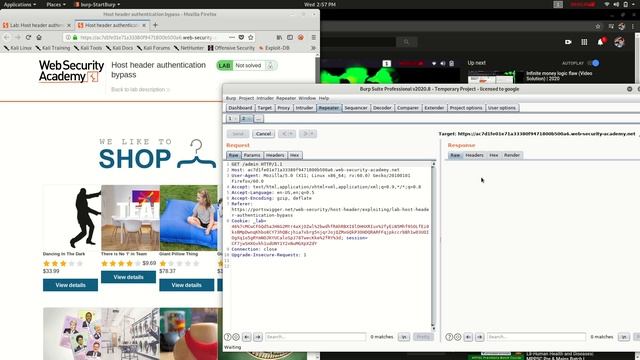This screenshot has width=640, height=360.
Task: Switch request view to Params tab
Action: (252, 155)
